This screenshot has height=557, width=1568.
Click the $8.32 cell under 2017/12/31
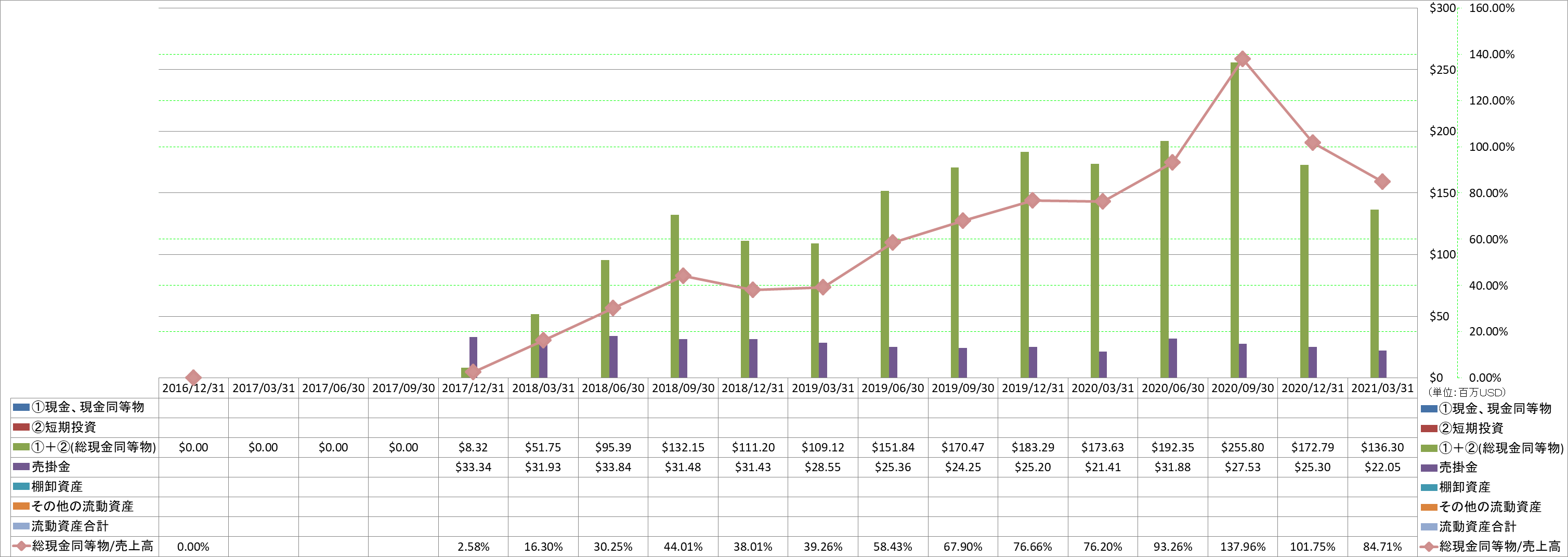pyautogui.click(x=473, y=447)
